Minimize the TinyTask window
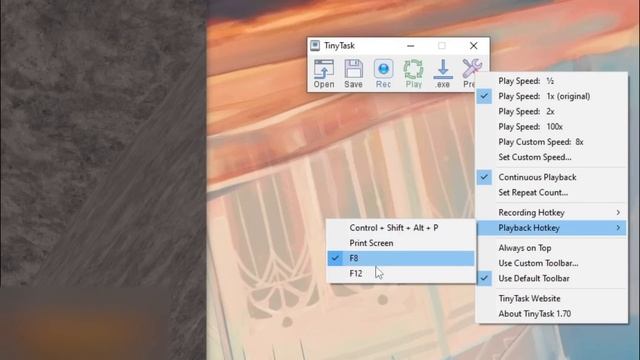This screenshot has width=640, height=360. point(411,46)
